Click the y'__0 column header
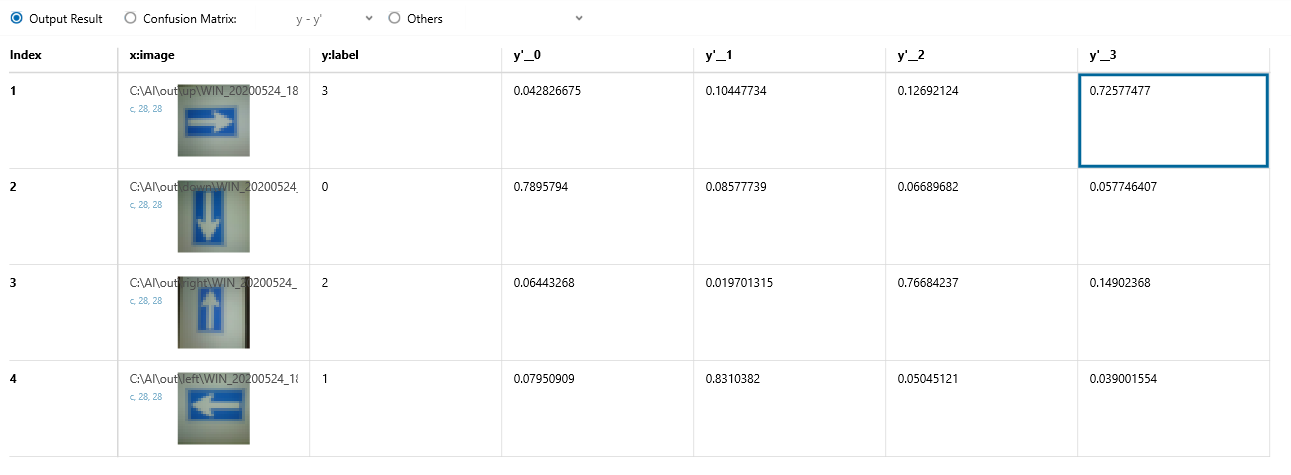Screen dimensions: 1291x475 tap(527, 55)
